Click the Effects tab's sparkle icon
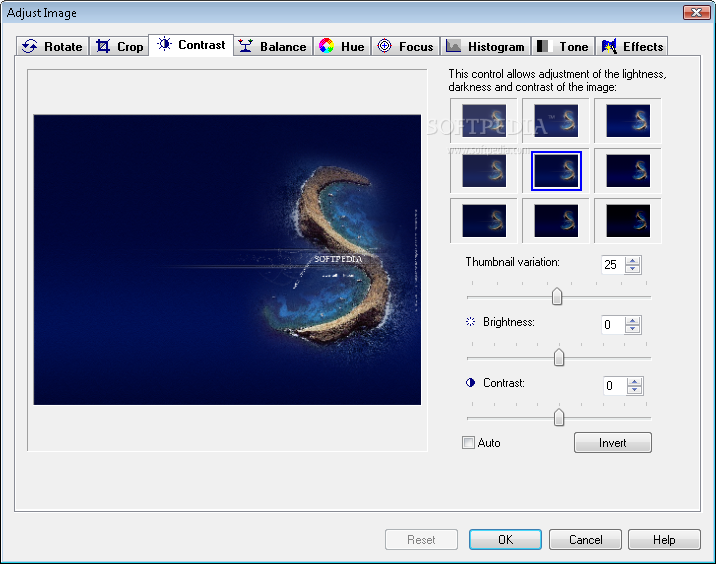 pyautogui.click(x=609, y=46)
